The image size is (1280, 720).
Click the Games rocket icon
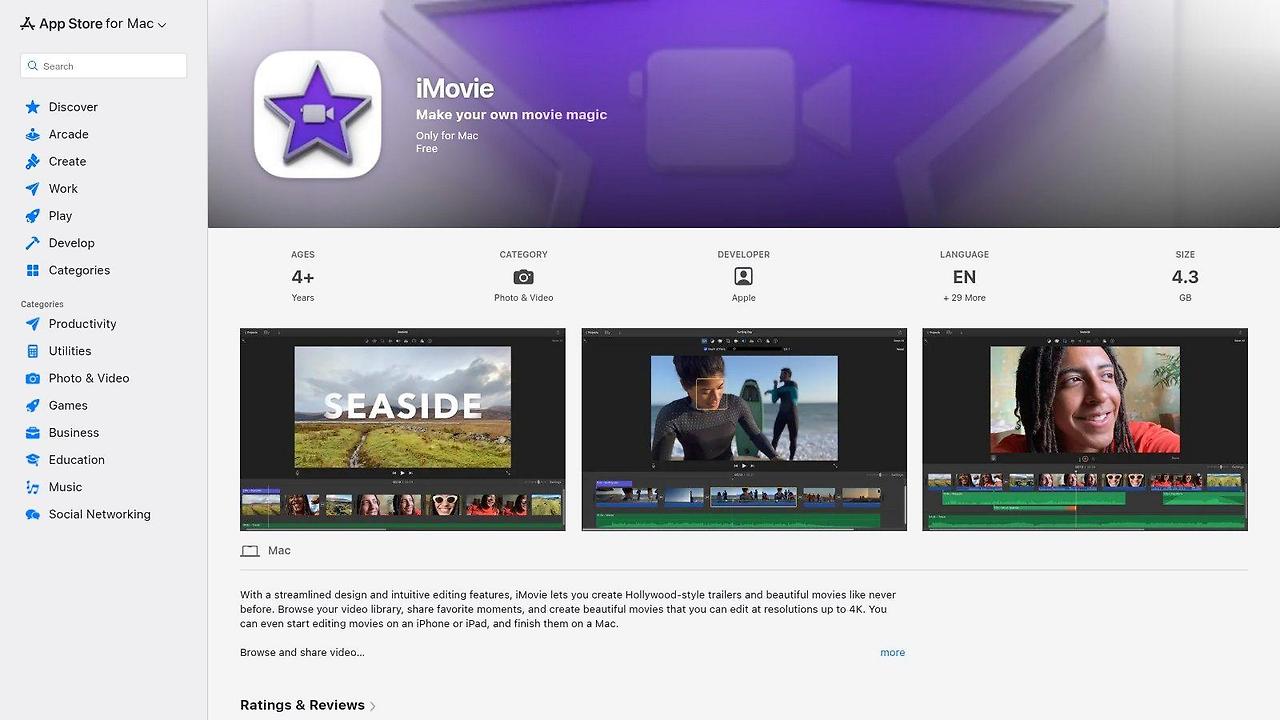[33, 405]
